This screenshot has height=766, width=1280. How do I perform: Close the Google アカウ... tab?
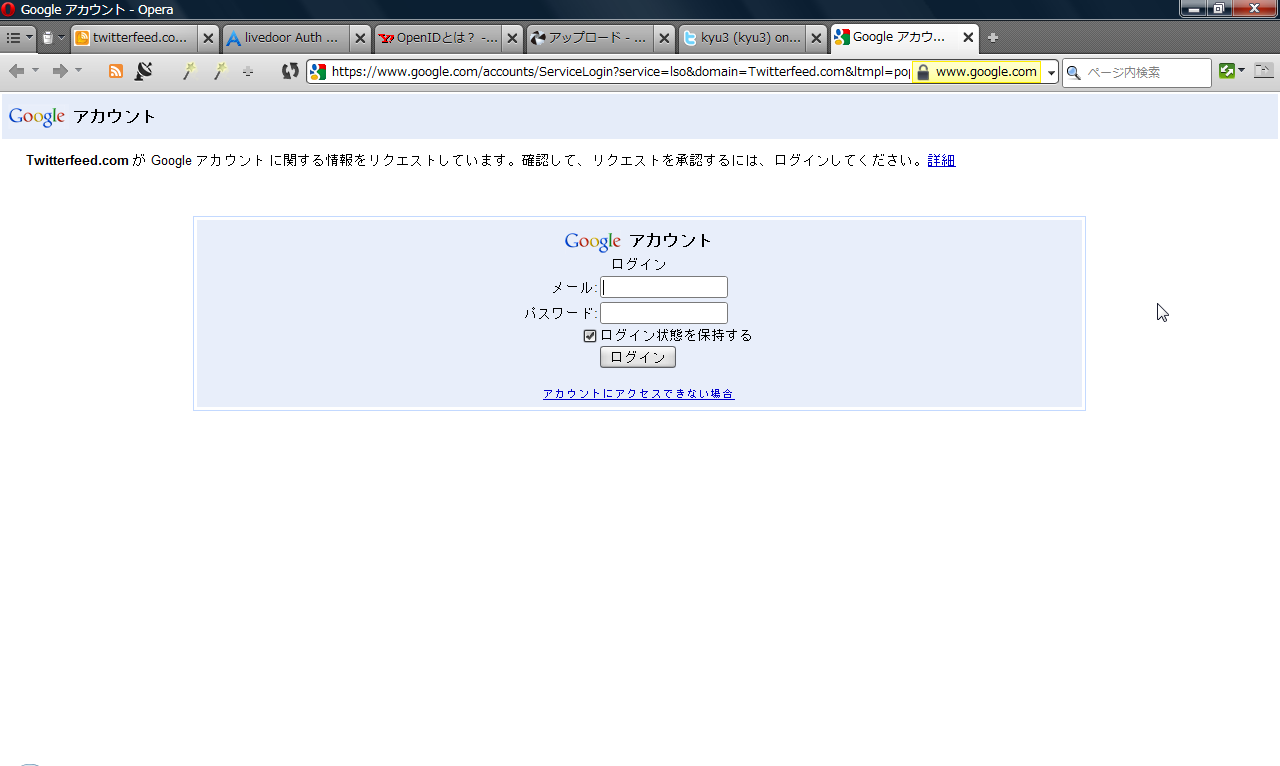(x=968, y=38)
